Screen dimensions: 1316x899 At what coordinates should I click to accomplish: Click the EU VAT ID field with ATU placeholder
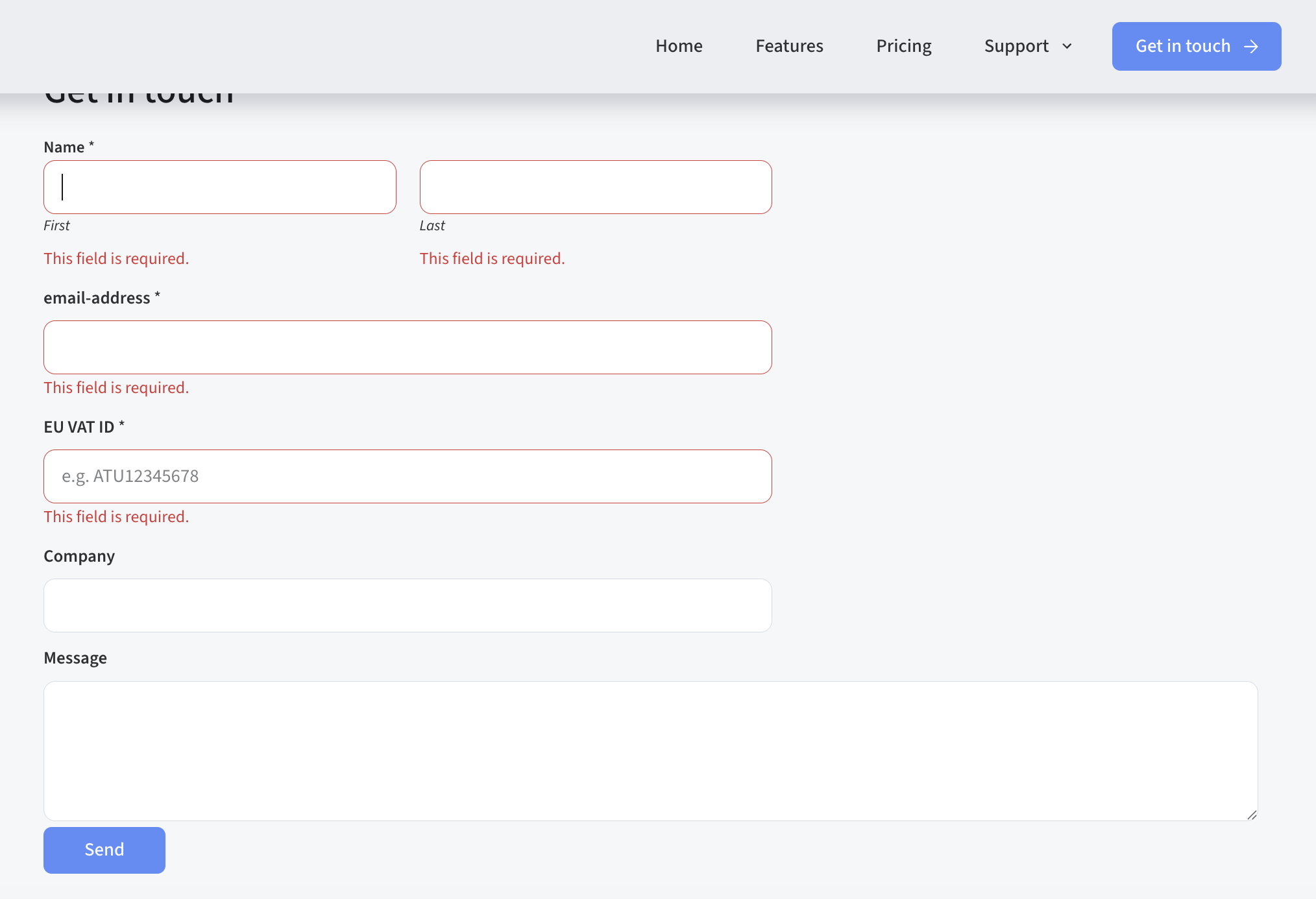coord(408,476)
